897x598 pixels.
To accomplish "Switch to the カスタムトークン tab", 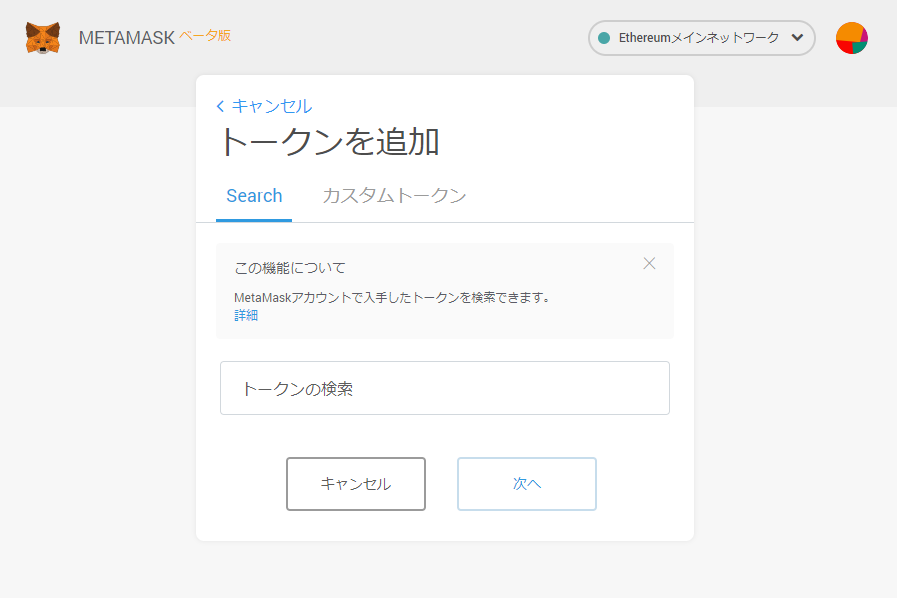I will click(394, 196).
